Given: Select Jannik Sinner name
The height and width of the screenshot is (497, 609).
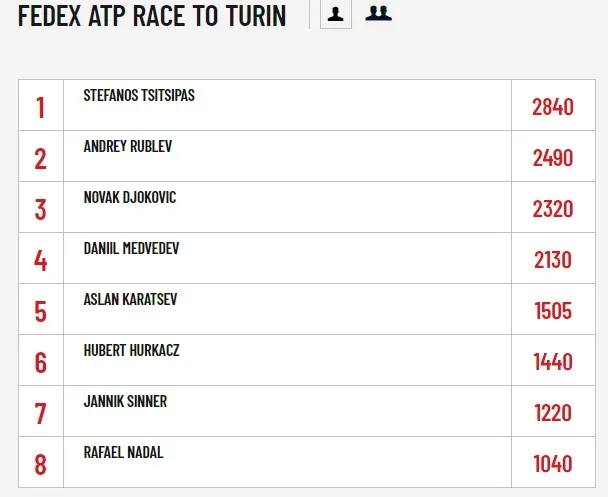Looking at the screenshot, I should click(x=125, y=401).
